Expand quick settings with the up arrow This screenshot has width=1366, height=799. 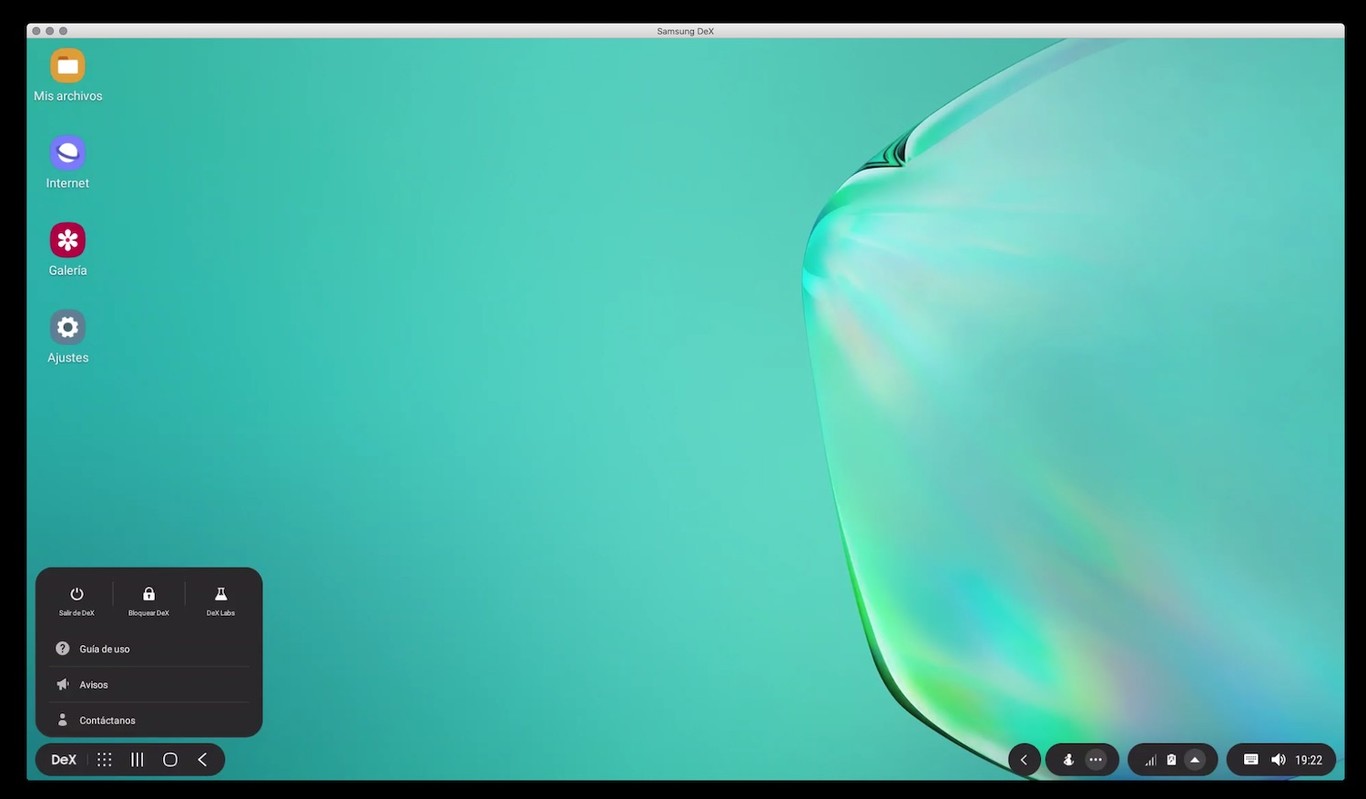point(1196,759)
